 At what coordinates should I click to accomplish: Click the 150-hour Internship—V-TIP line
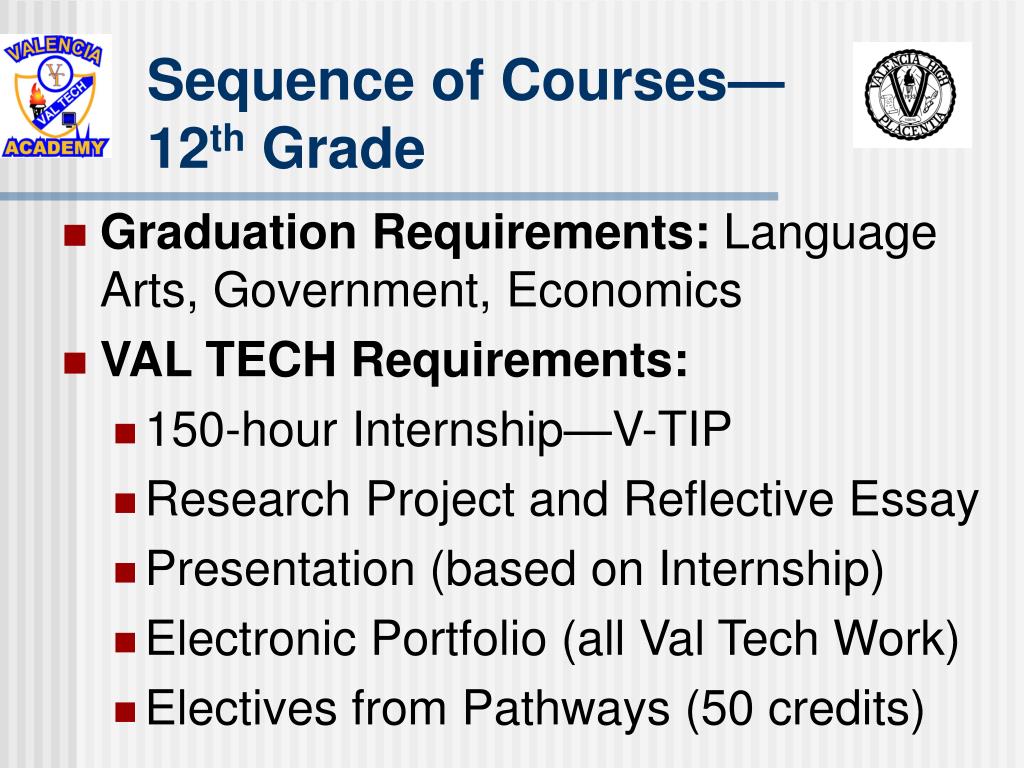click(439, 430)
